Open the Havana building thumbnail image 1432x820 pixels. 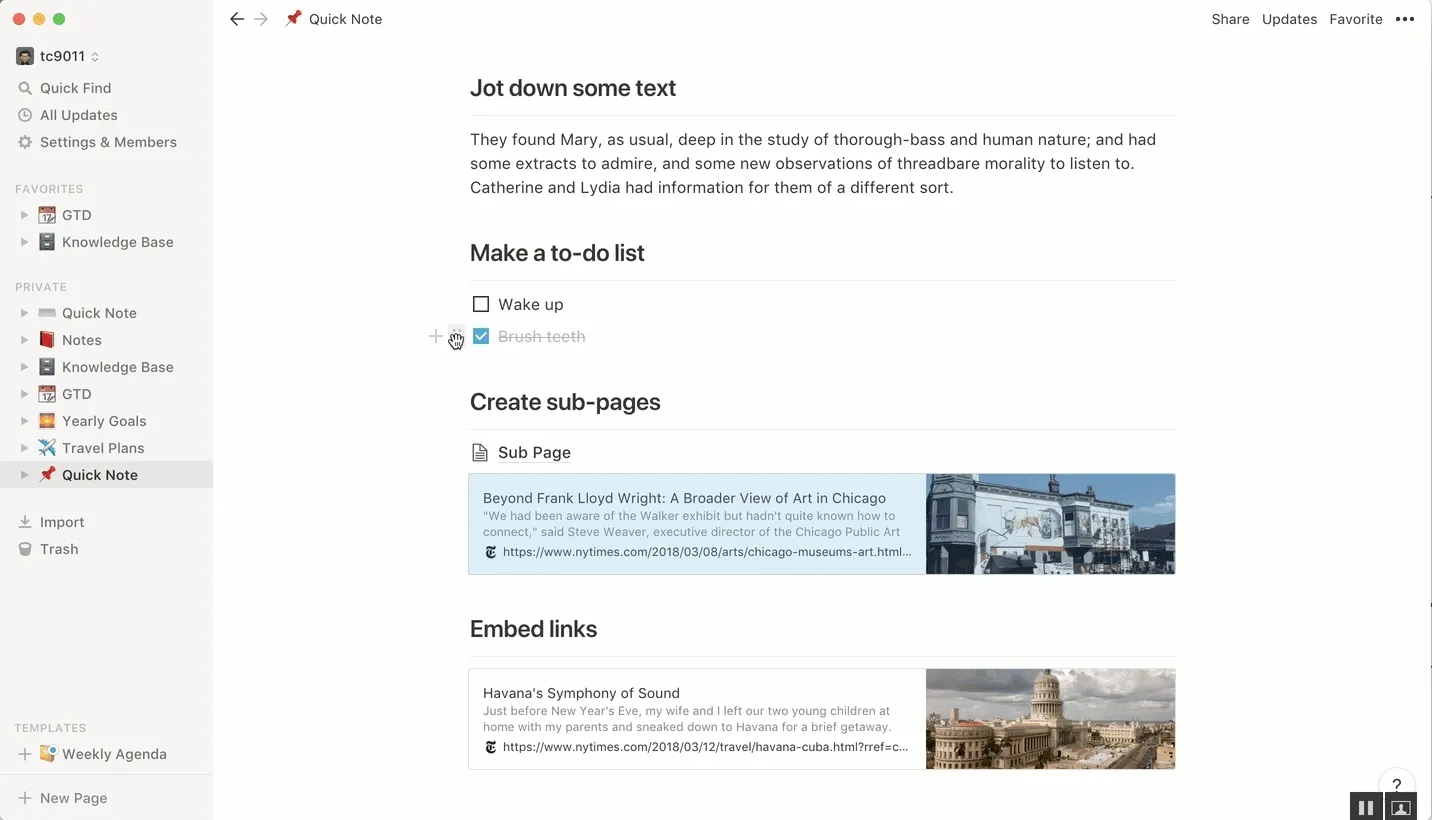click(x=1050, y=719)
